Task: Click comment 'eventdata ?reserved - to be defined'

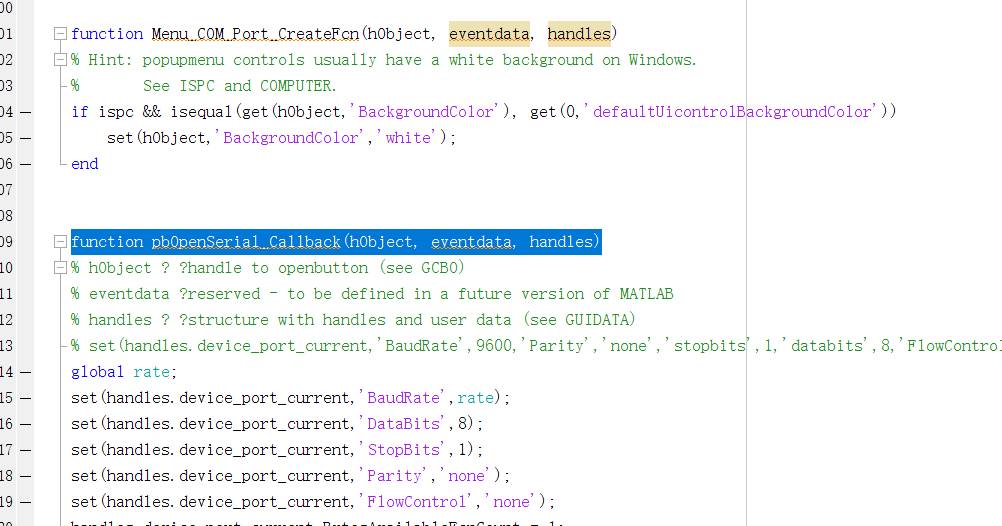Action: (x=372, y=294)
